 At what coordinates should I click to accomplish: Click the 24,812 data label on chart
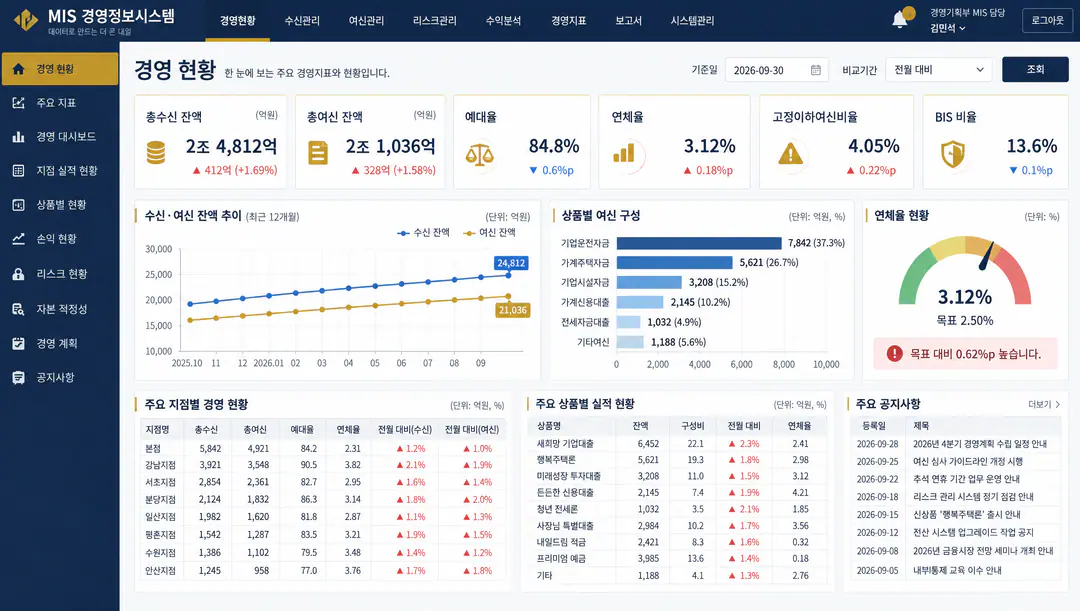click(511, 262)
